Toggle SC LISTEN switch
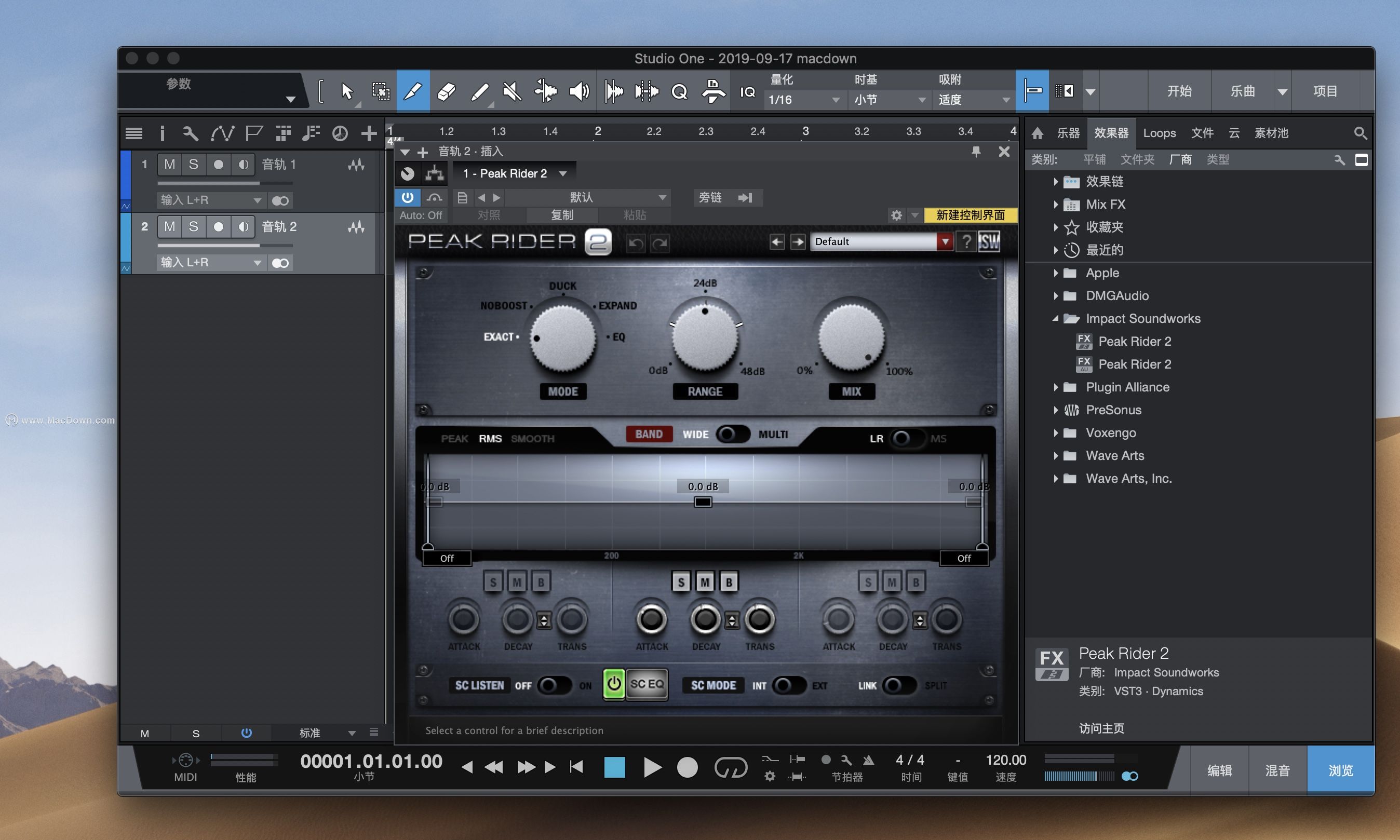This screenshot has width=1400, height=840. (554, 685)
